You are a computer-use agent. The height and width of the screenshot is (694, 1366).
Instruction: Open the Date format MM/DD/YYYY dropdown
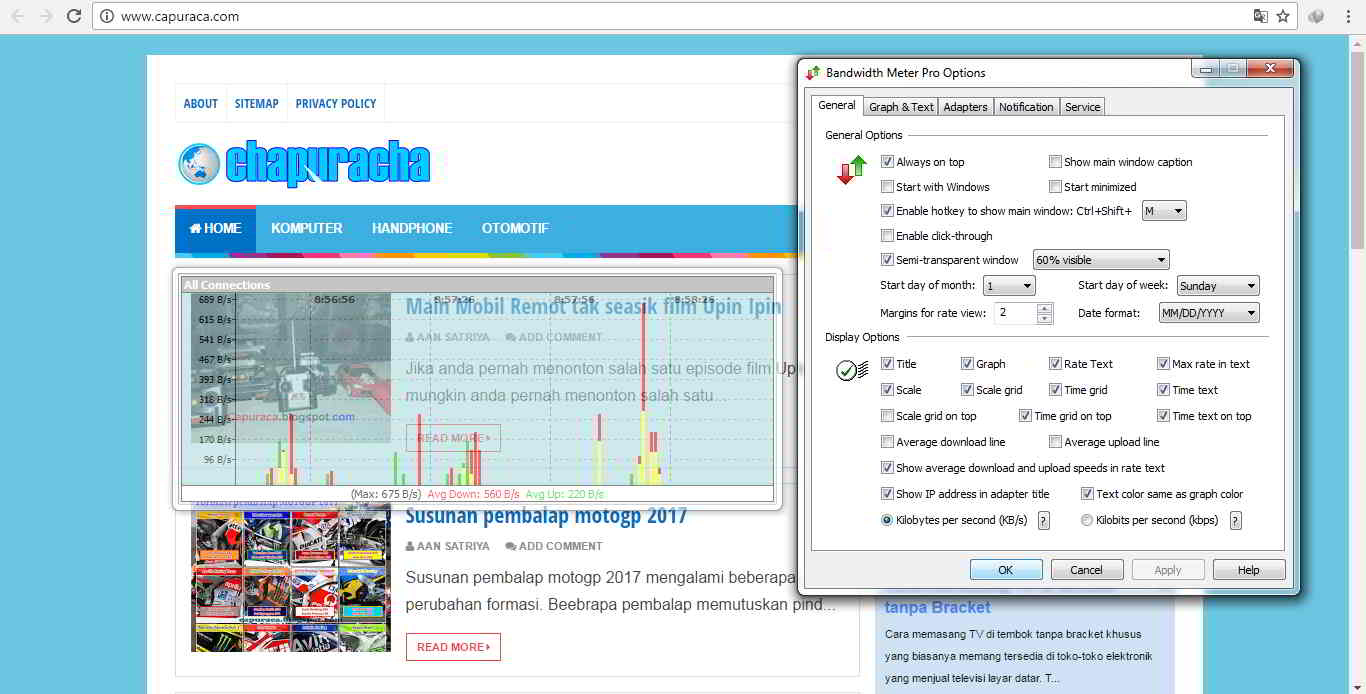tap(1209, 313)
